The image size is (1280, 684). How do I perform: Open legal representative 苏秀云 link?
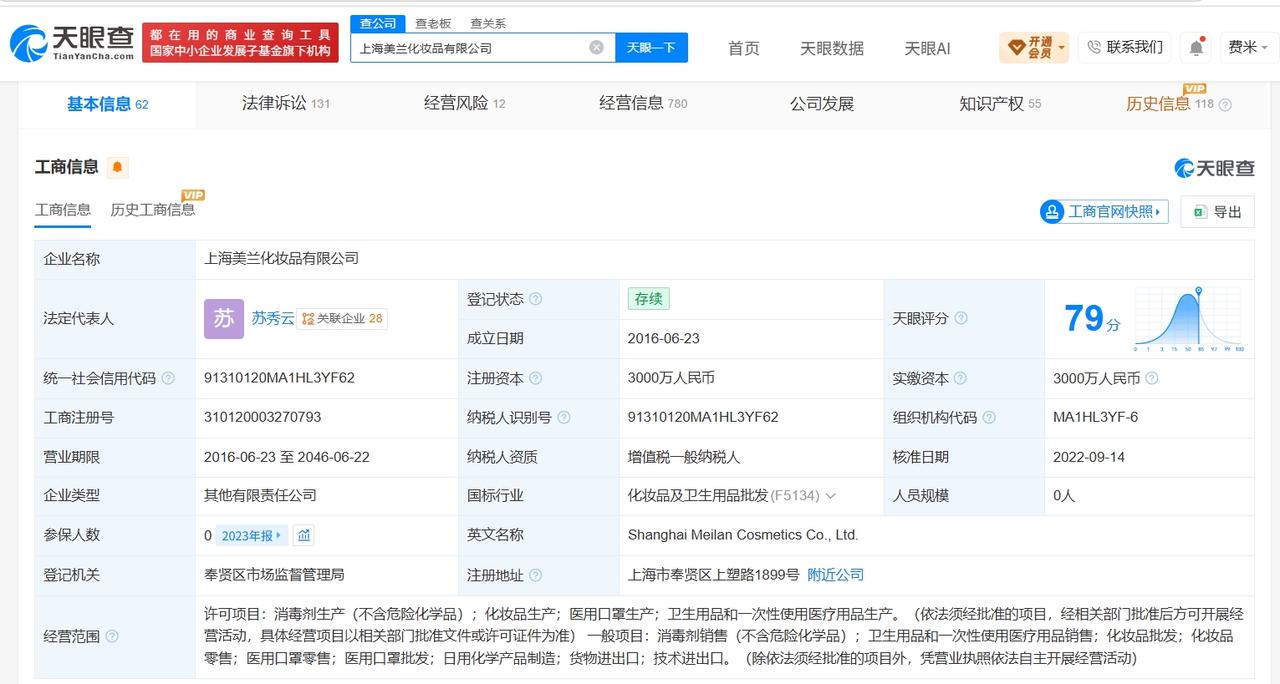(x=272, y=318)
